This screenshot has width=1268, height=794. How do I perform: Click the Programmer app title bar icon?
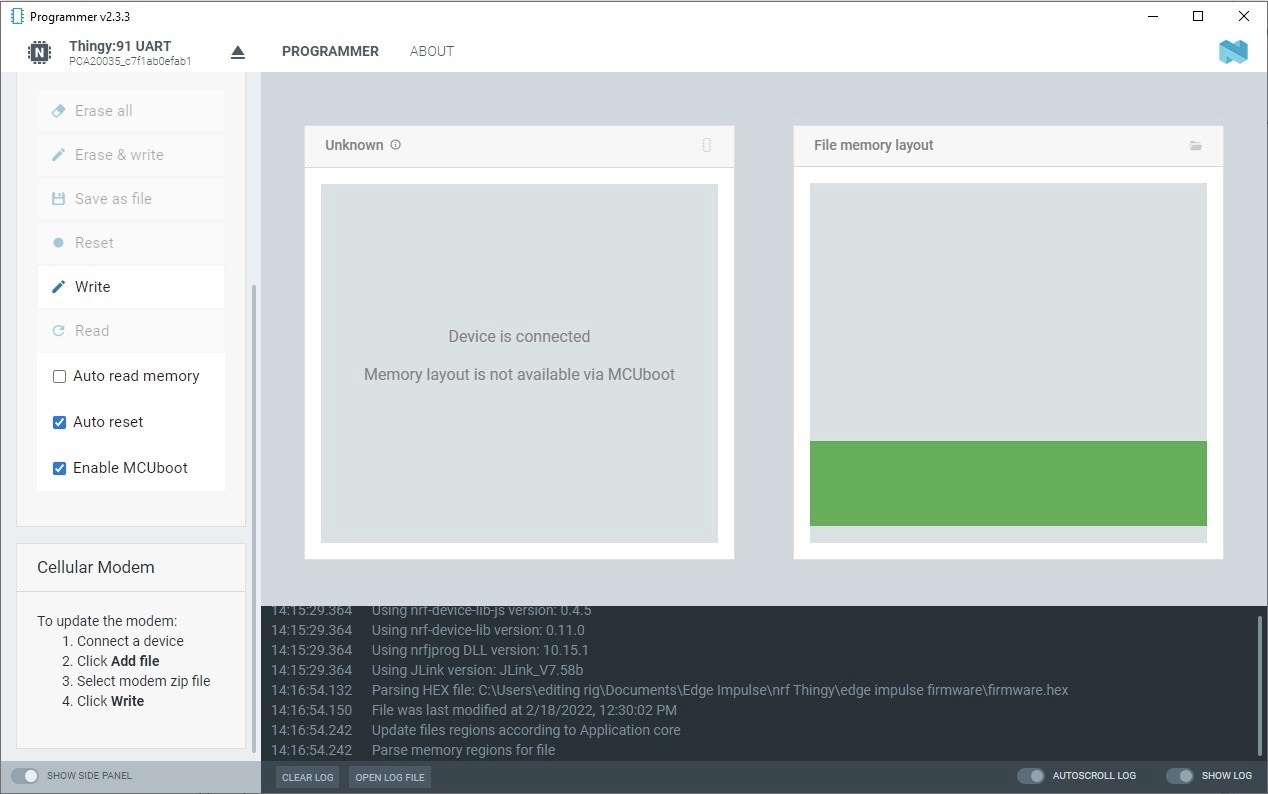(x=16, y=17)
